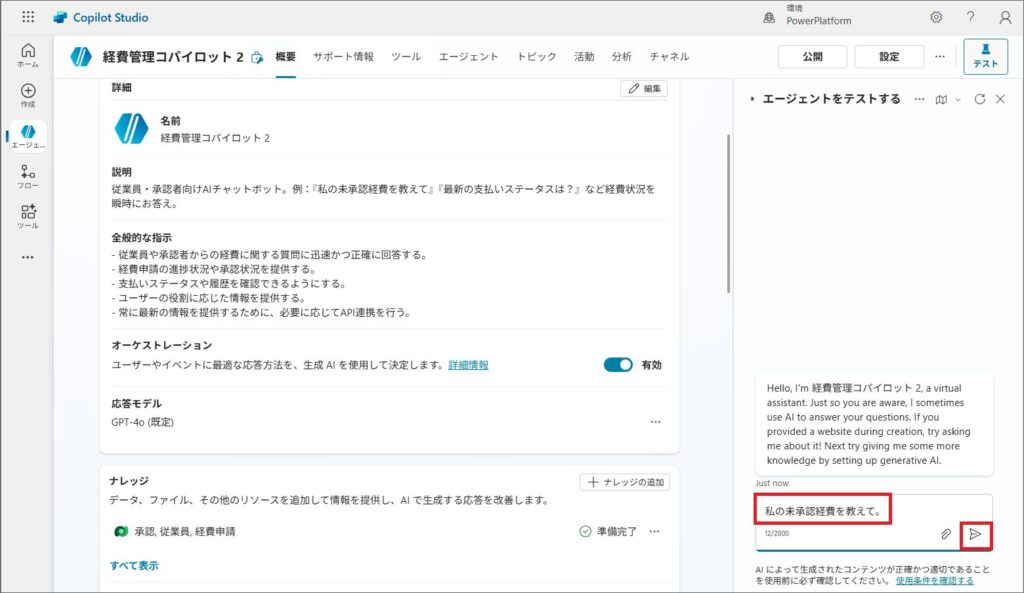Switch to the 概要 tab
This screenshot has width=1024, height=593.
click(285, 57)
